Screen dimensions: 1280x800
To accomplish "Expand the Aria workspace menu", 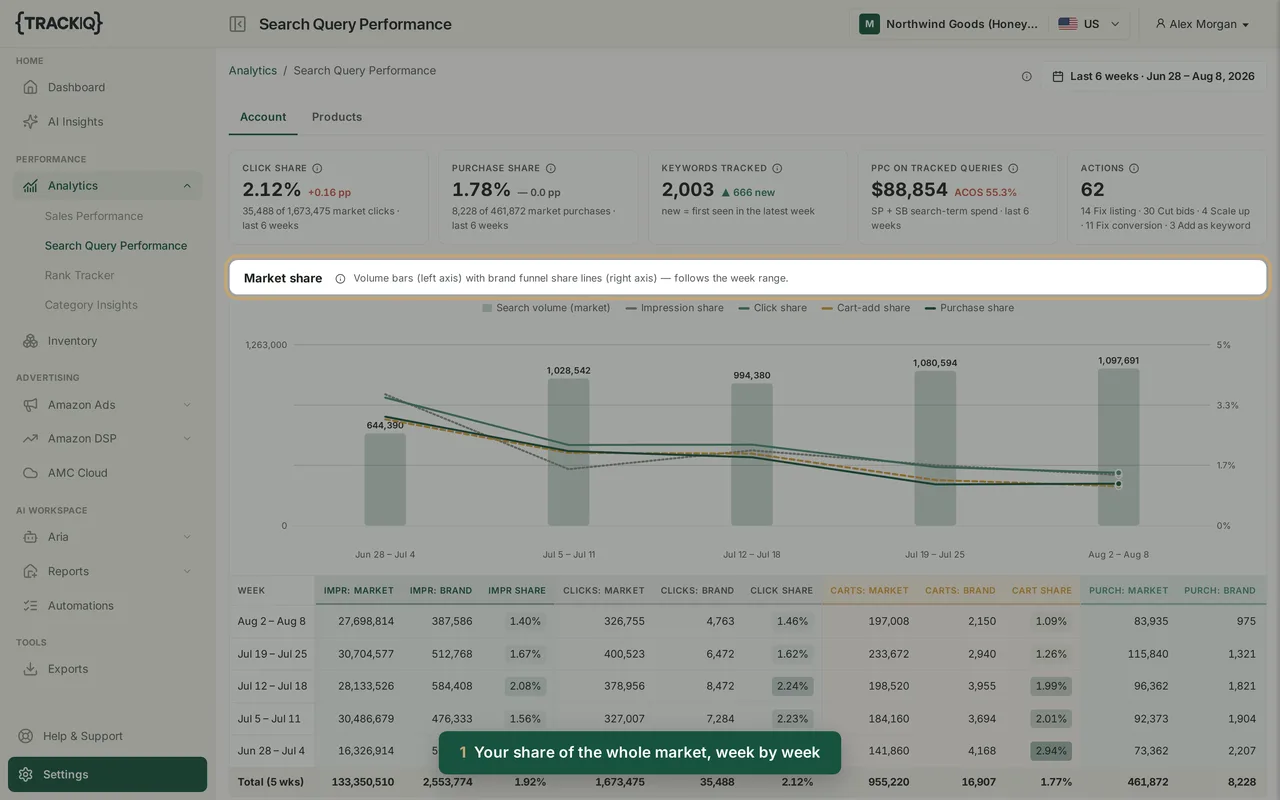I will tap(187, 537).
